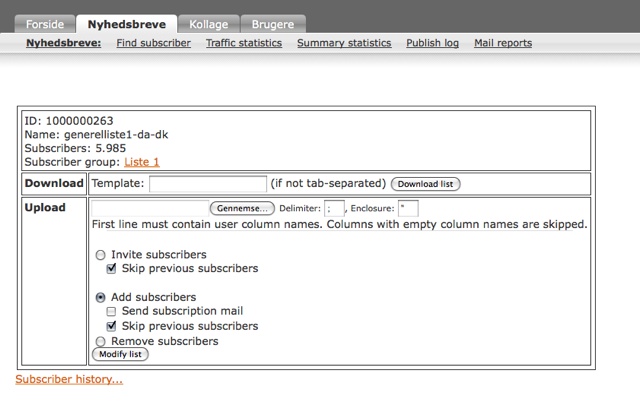
Task: Focus the Delimiter text box
Action: pos(334,208)
